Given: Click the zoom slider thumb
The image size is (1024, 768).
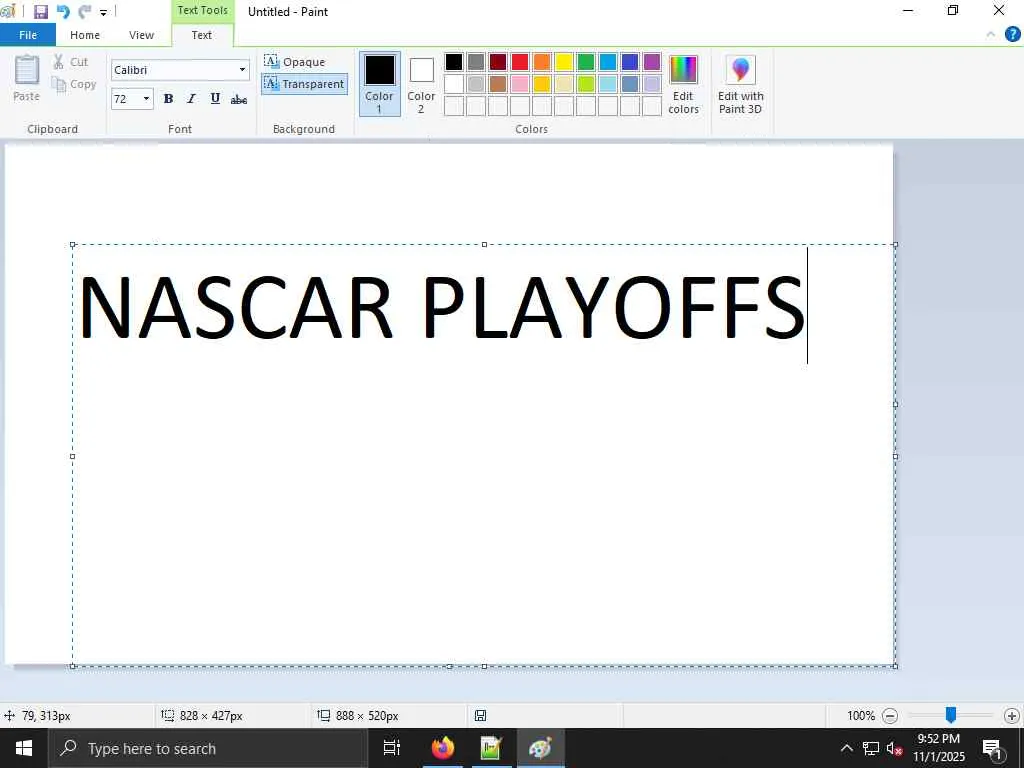Looking at the screenshot, I should click(x=951, y=716).
